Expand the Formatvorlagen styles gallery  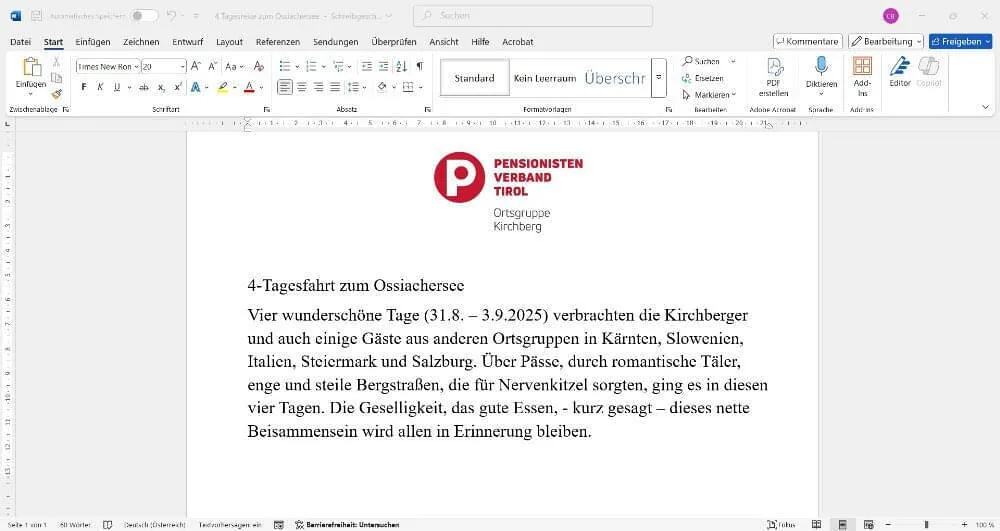pyautogui.click(x=658, y=78)
